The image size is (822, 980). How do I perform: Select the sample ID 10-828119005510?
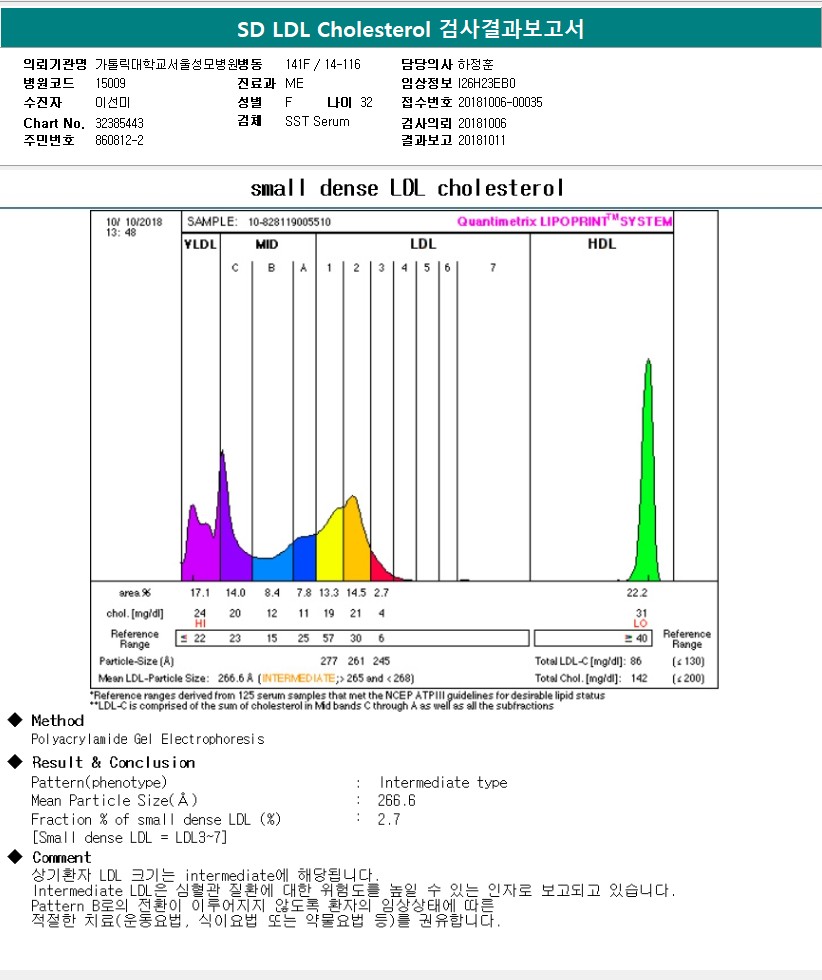point(289,221)
